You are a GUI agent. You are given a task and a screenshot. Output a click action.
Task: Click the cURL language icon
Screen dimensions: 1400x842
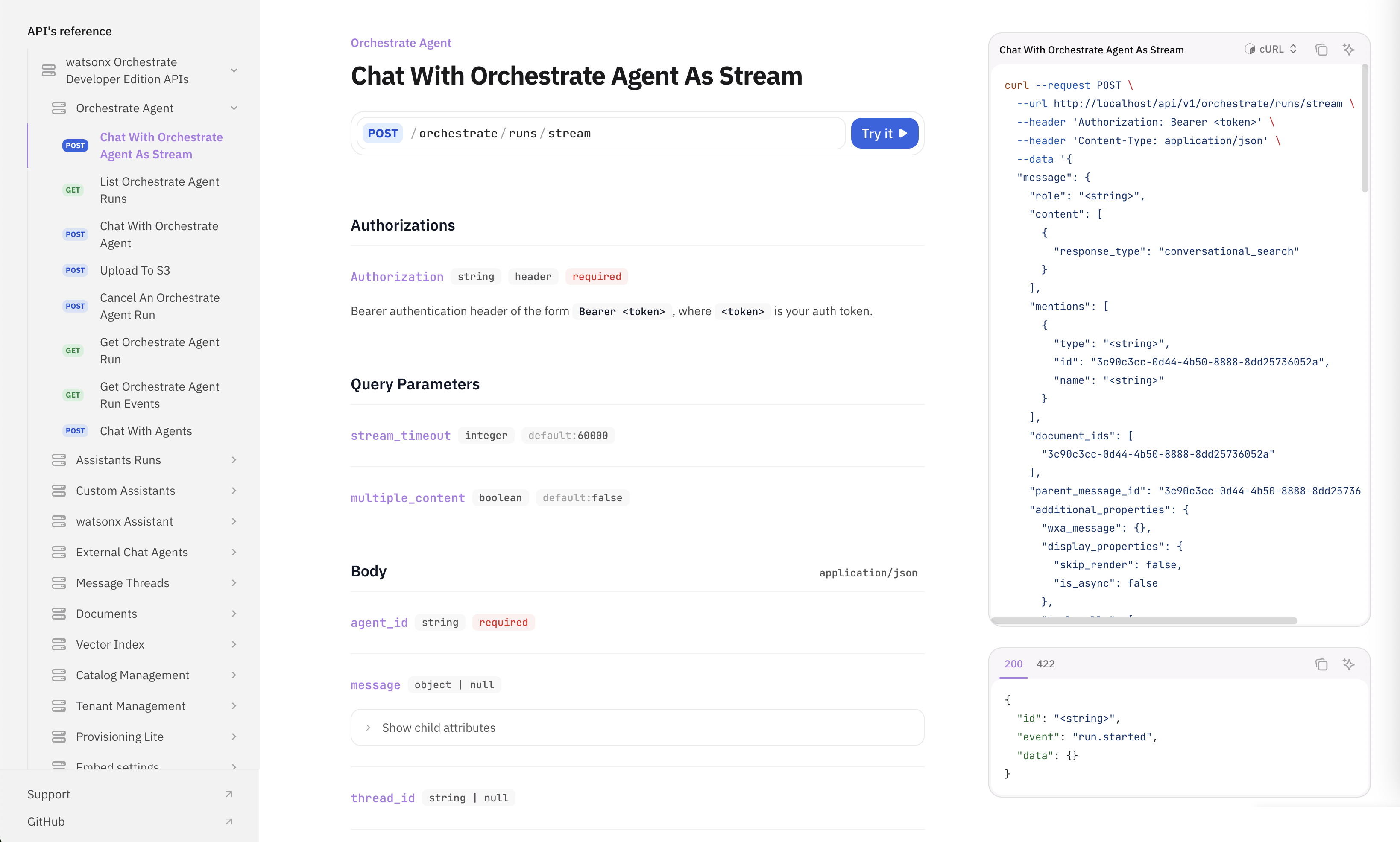[x=1250, y=50]
